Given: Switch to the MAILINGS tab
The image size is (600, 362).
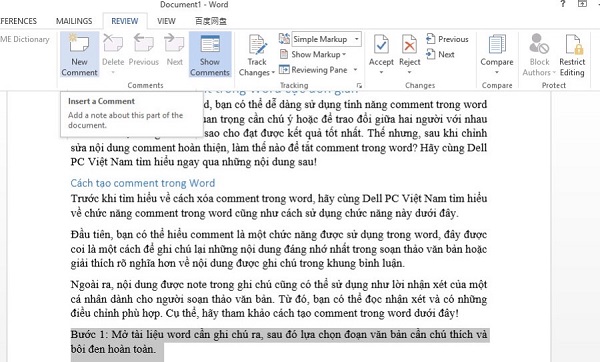Looking at the screenshot, I should [x=74, y=21].
